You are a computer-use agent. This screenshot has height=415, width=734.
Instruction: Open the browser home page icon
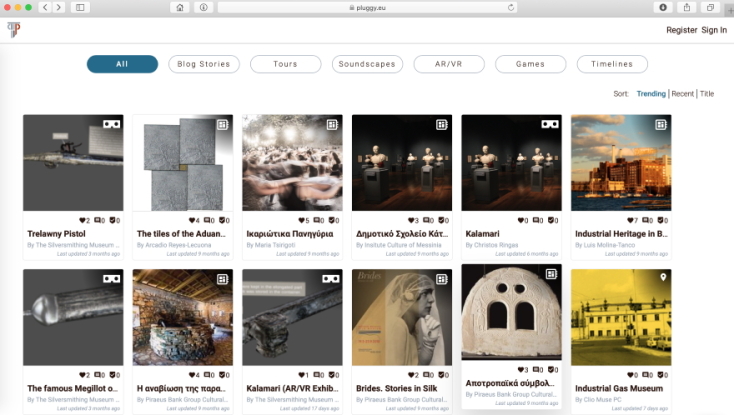coord(180,7)
